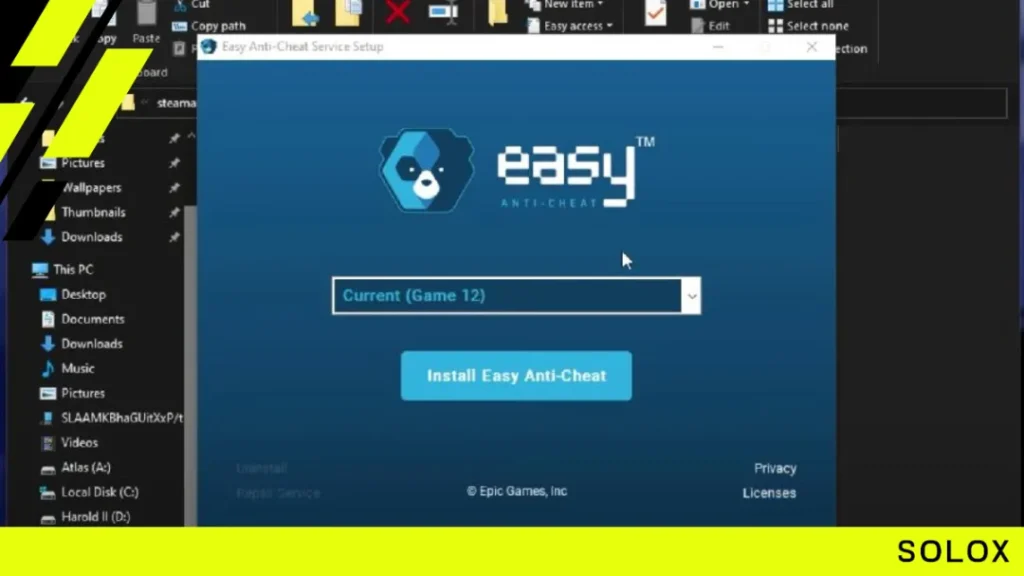
Task: Click the Copy to folder icon in the ribbon
Action: click(348, 12)
